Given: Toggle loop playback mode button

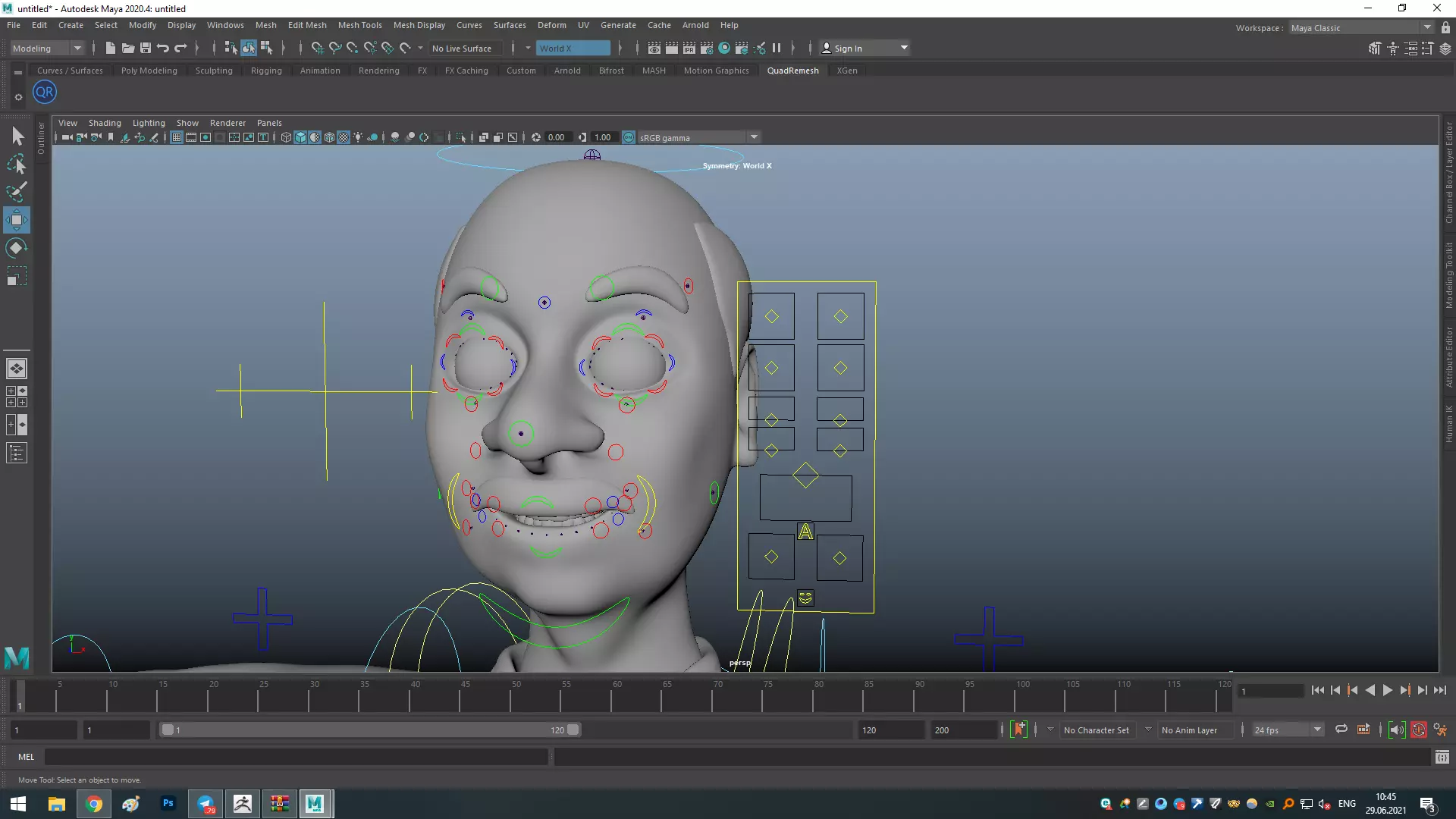Looking at the screenshot, I should point(1341,730).
